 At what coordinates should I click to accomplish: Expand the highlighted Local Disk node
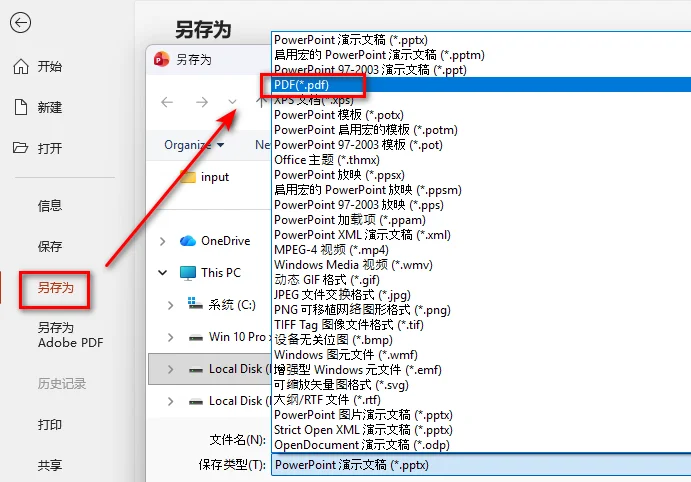[x=171, y=369]
